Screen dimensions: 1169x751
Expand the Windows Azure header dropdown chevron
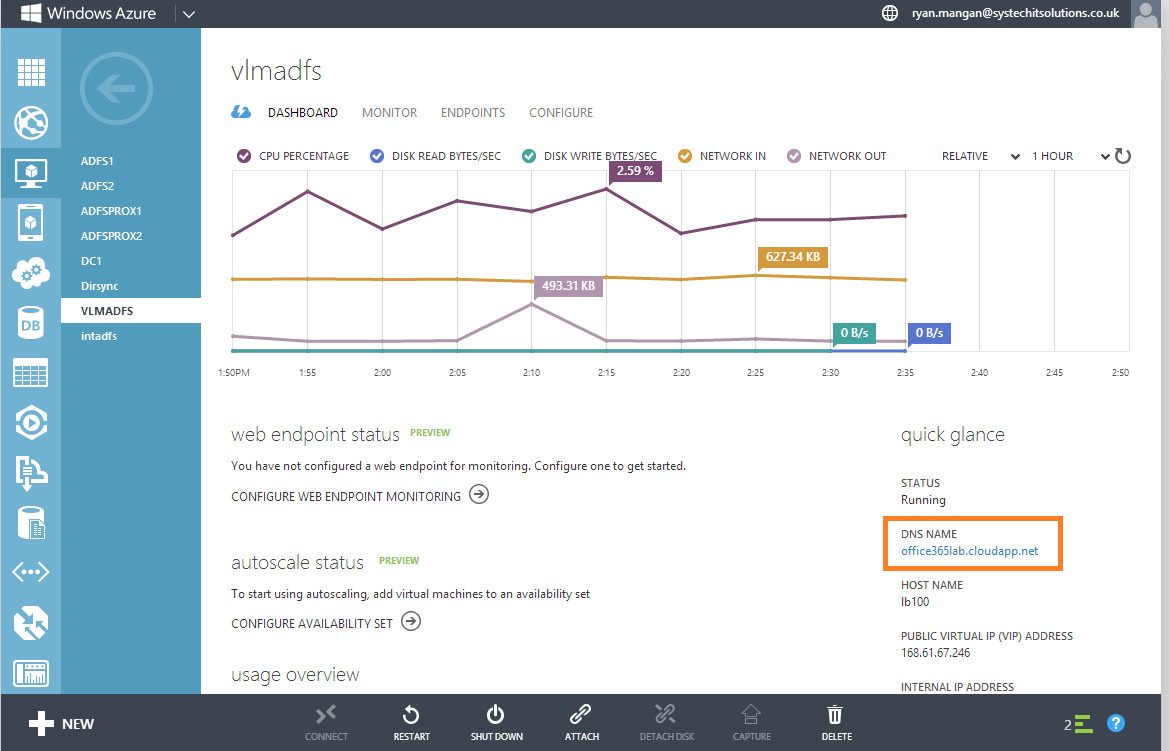click(189, 14)
